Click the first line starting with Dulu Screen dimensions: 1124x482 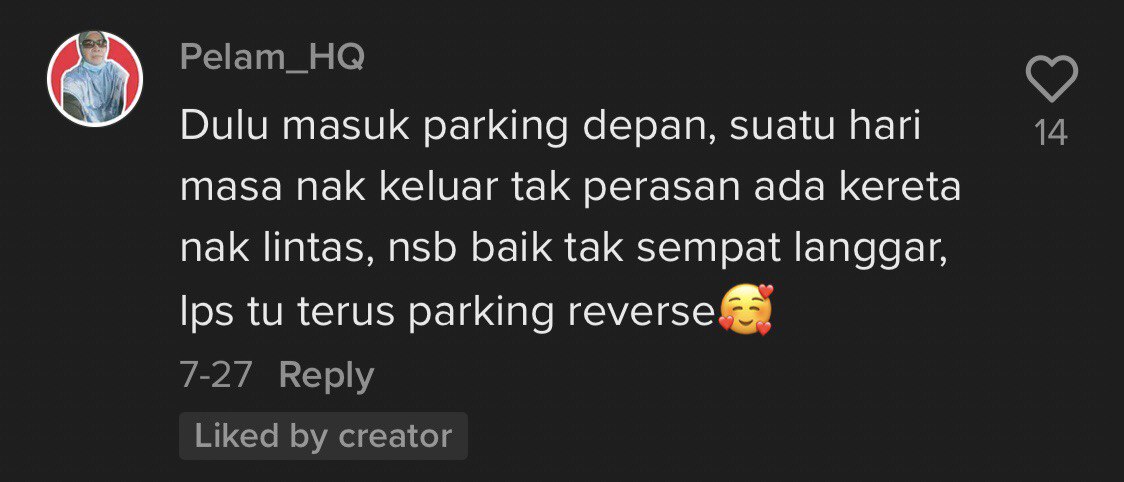(x=550, y=128)
